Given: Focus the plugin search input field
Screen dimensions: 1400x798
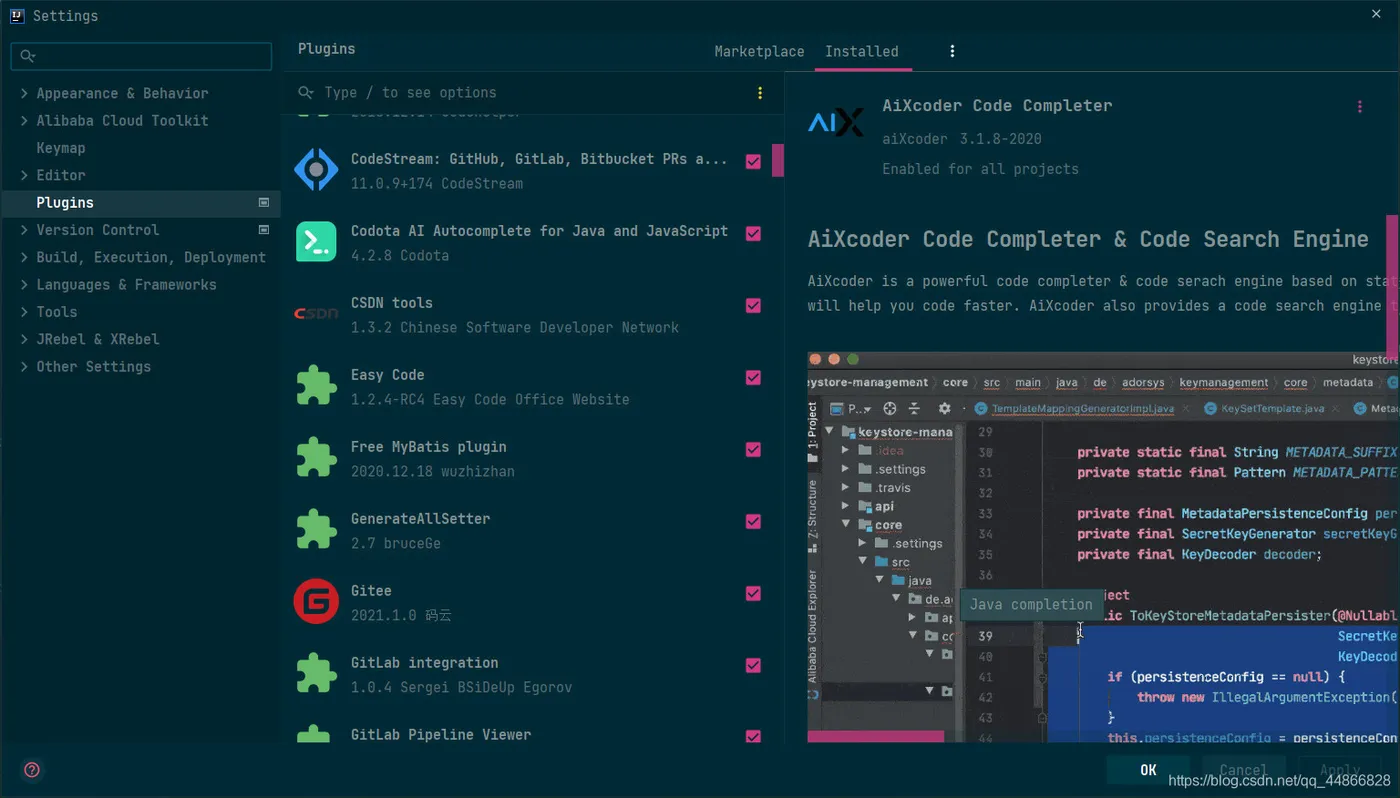Looking at the screenshot, I should tap(534, 93).
